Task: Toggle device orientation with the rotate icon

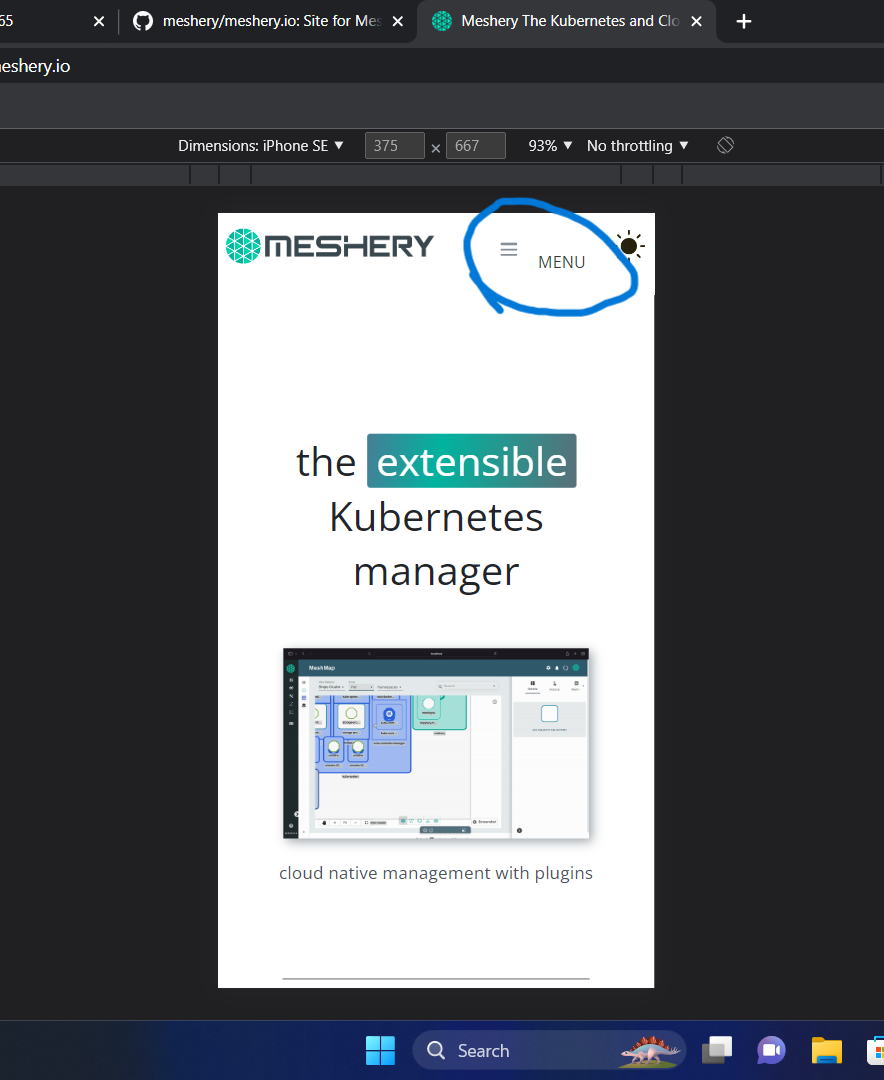Action: (x=724, y=145)
